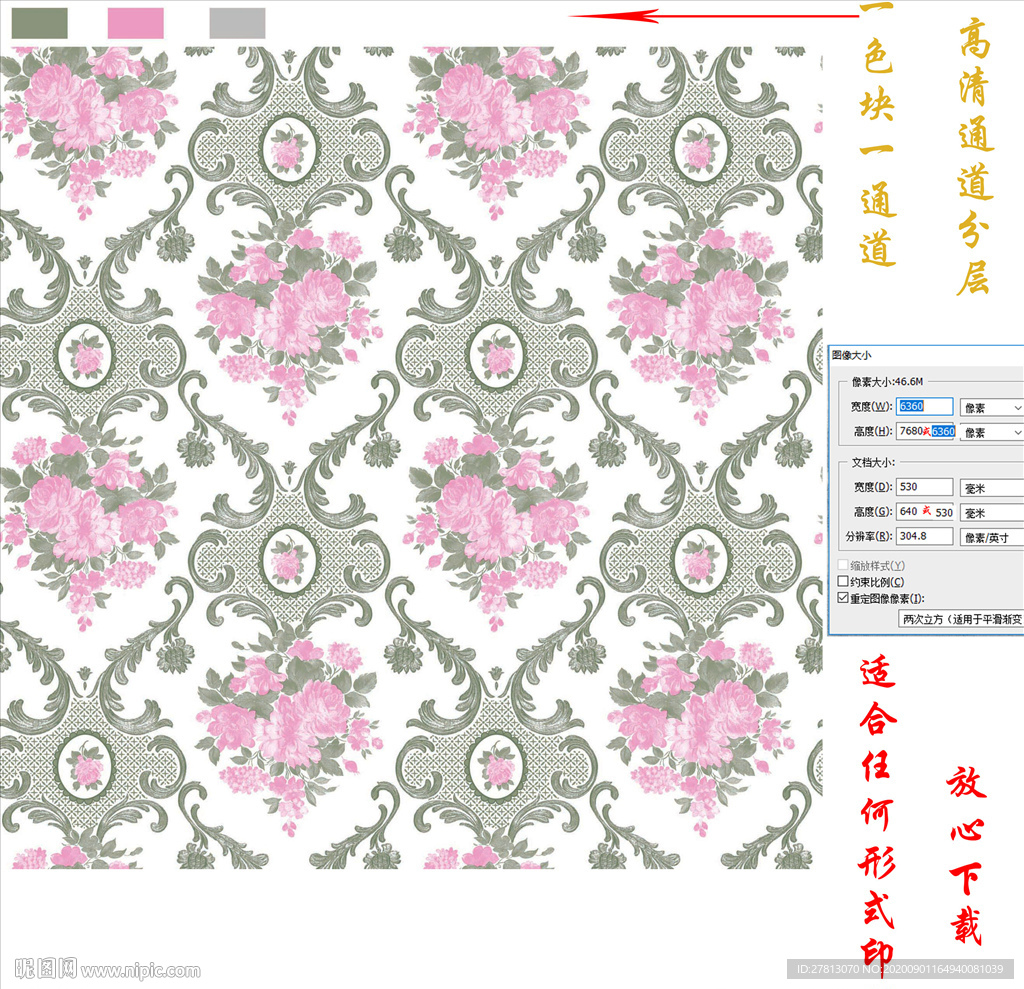
Task: Click the 文档大小 section label
Action: pos(873,462)
